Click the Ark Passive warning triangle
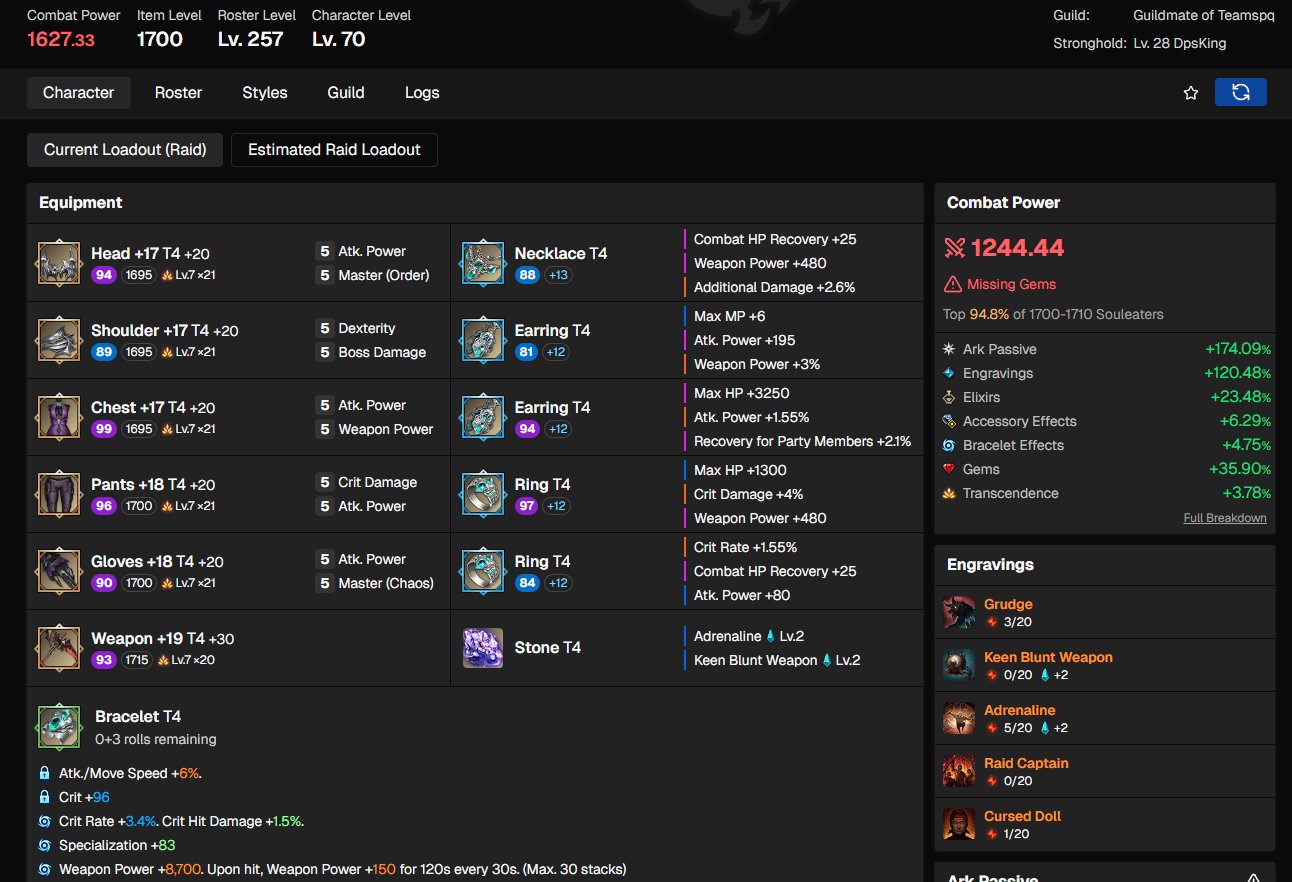1292x882 pixels. [x=1255, y=877]
